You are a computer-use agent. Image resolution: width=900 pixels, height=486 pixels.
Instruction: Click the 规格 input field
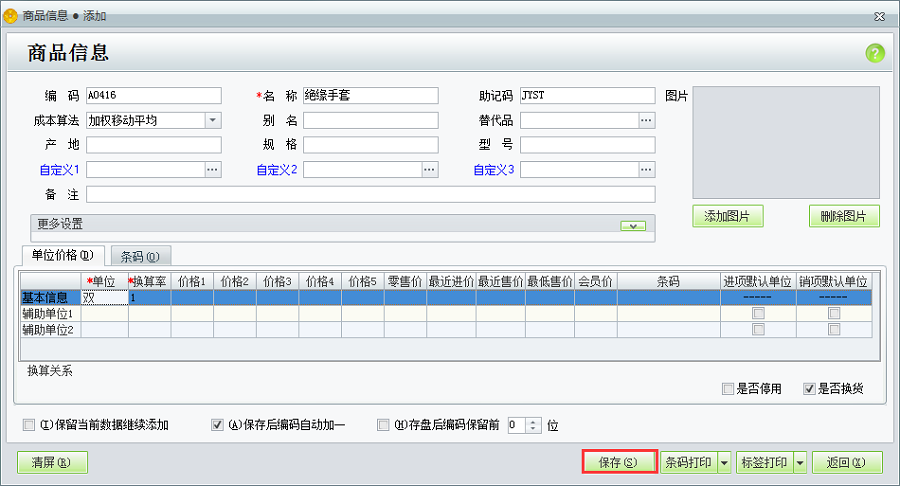pos(371,145)
